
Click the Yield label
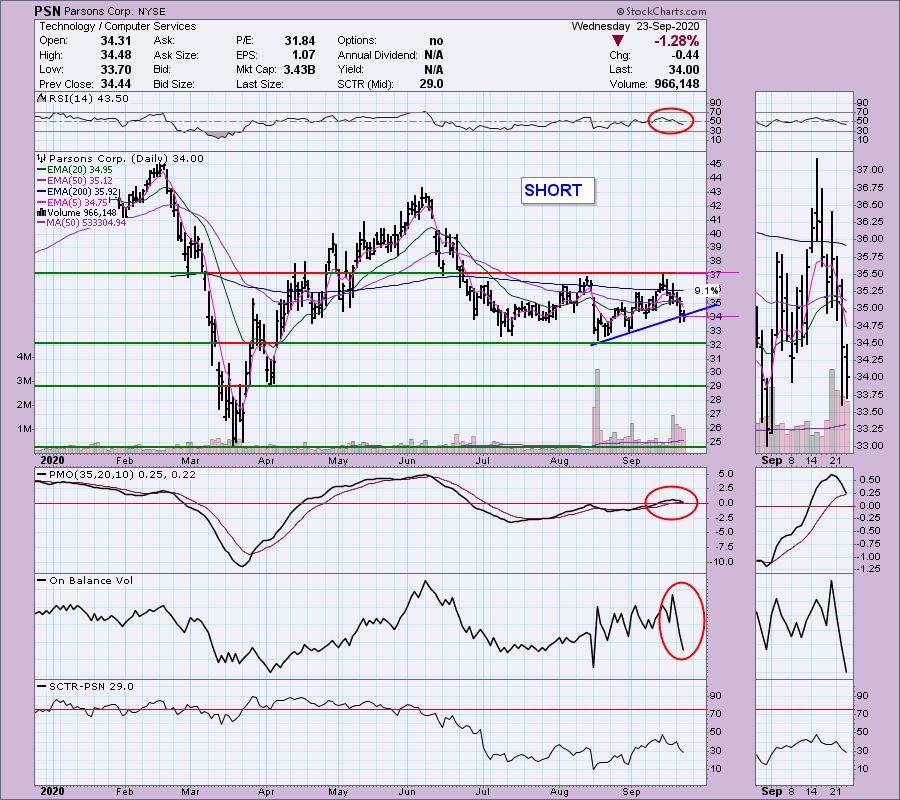[x=351, y=69]
